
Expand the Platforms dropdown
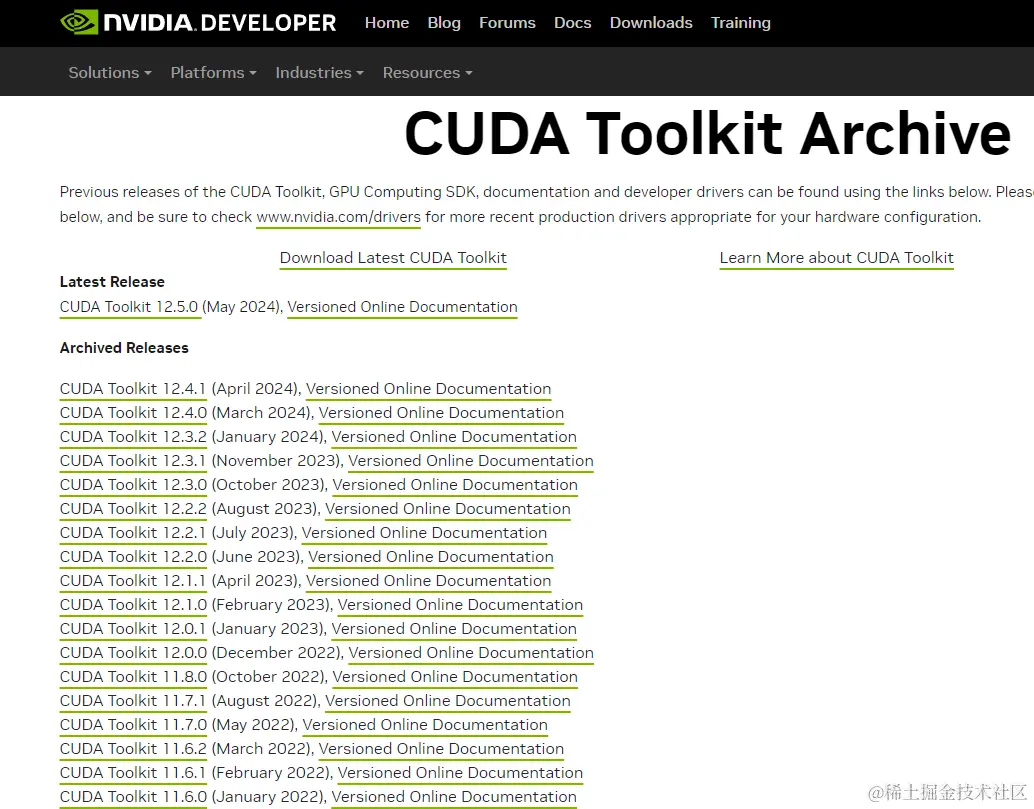click(x=214, y=73)
